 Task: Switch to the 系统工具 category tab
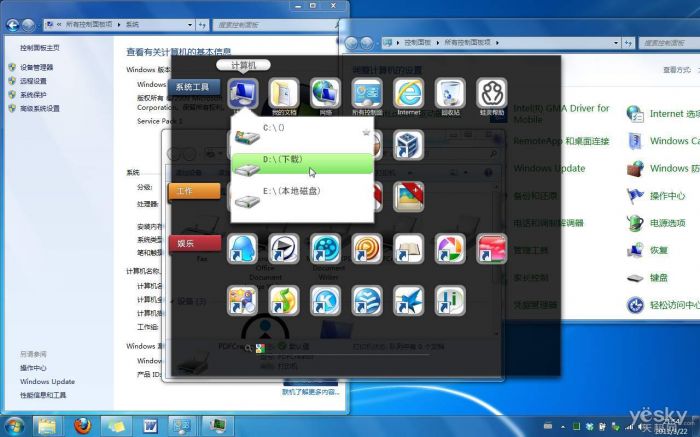click(x=194, y=87)
